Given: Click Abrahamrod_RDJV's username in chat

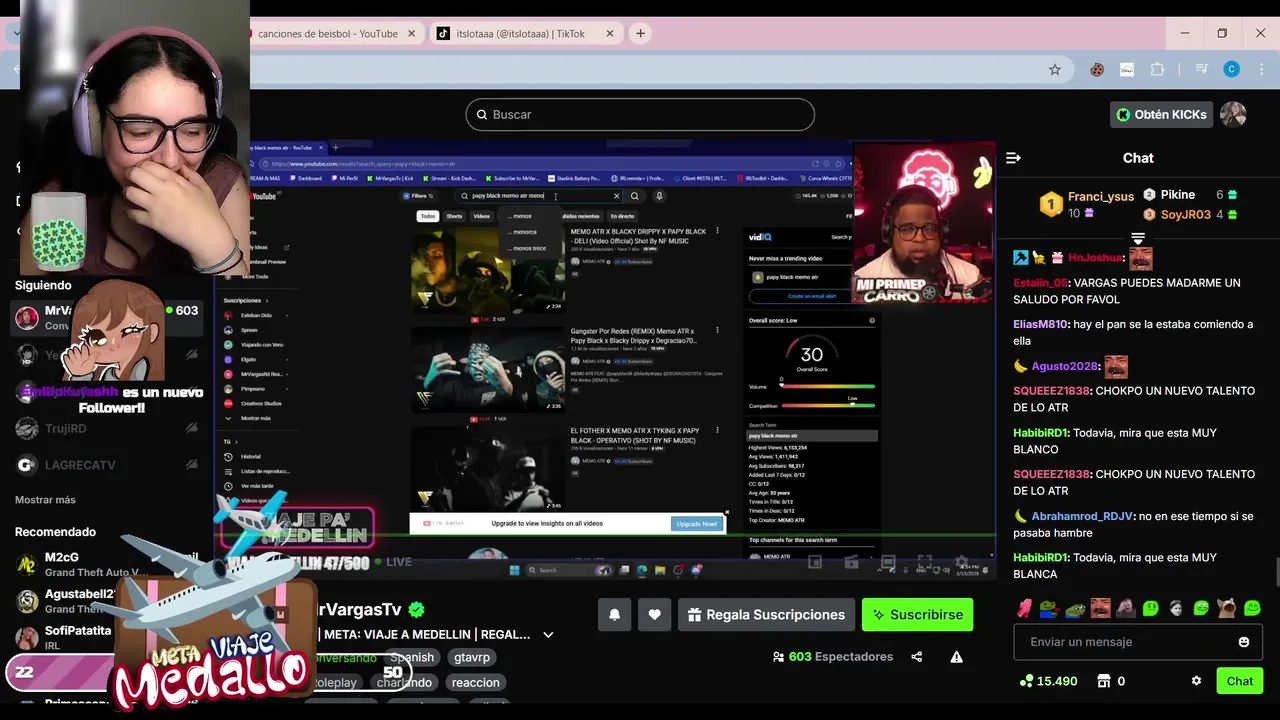Looking at the screenshot, I should point(1082,516).
